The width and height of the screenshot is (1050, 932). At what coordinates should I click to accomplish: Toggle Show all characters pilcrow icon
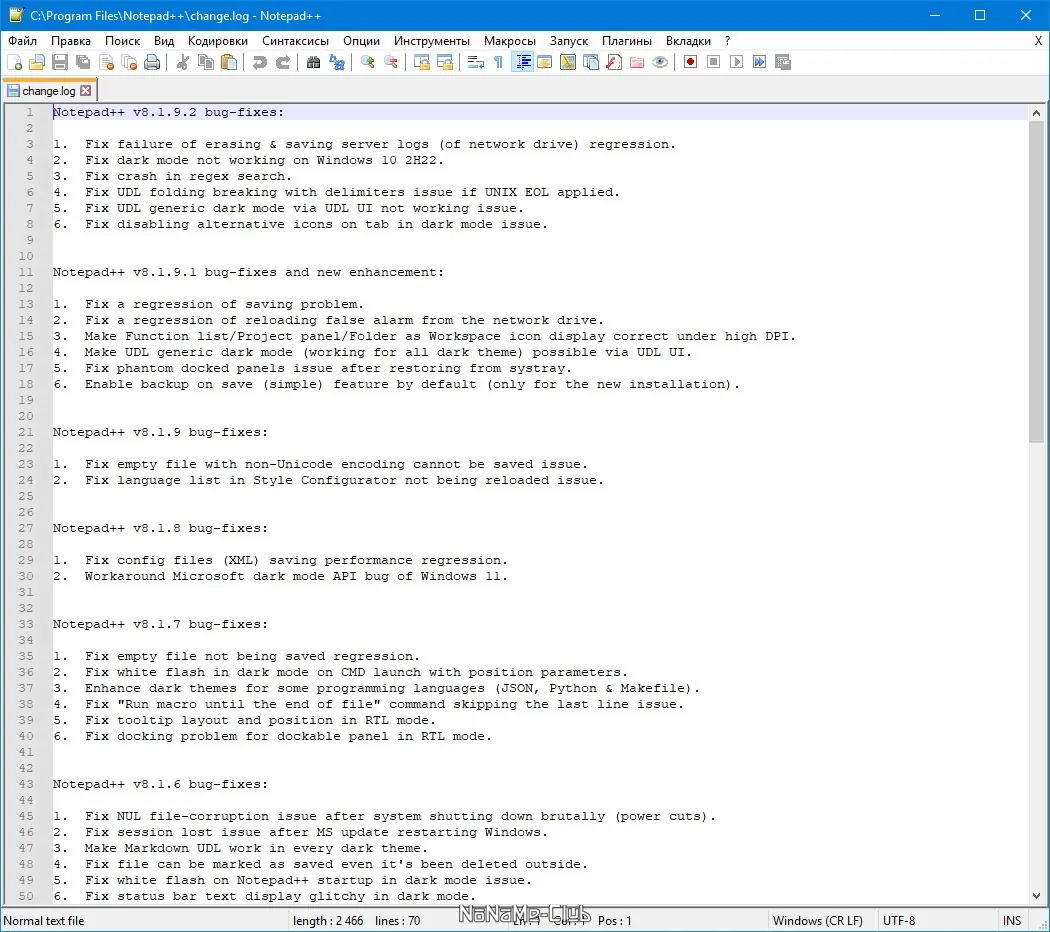coord(498,62)
